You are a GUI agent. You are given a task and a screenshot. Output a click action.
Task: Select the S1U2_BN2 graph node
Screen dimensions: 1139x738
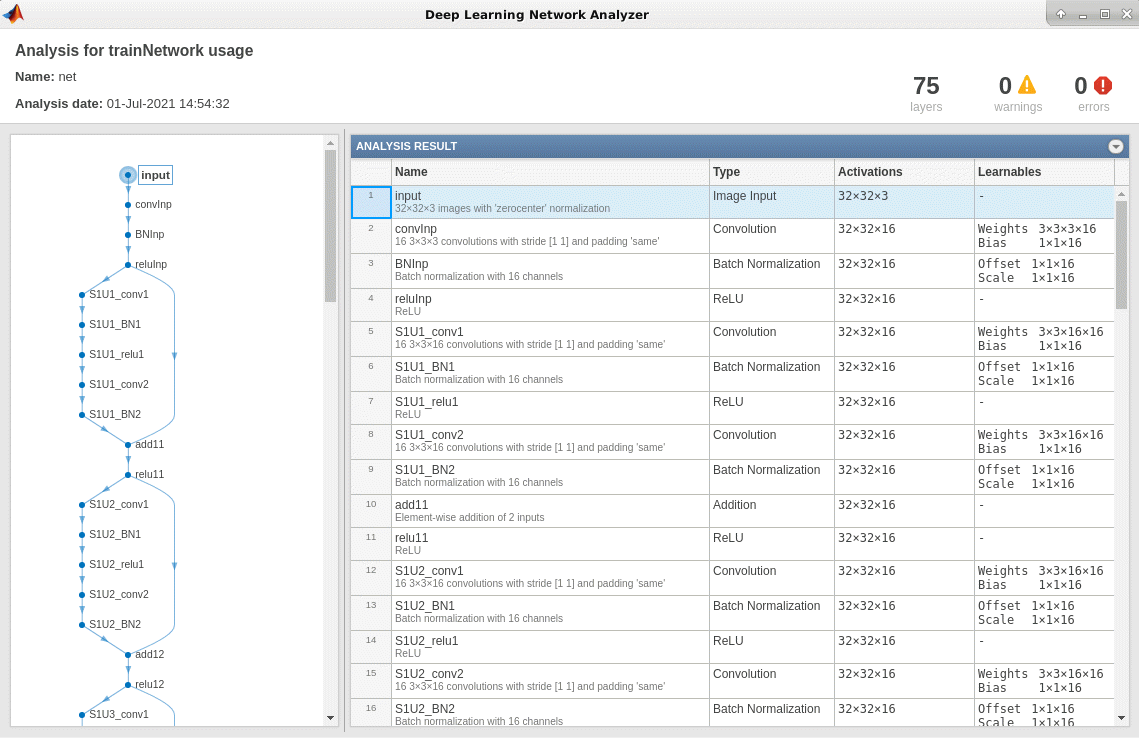pos(82,625)
